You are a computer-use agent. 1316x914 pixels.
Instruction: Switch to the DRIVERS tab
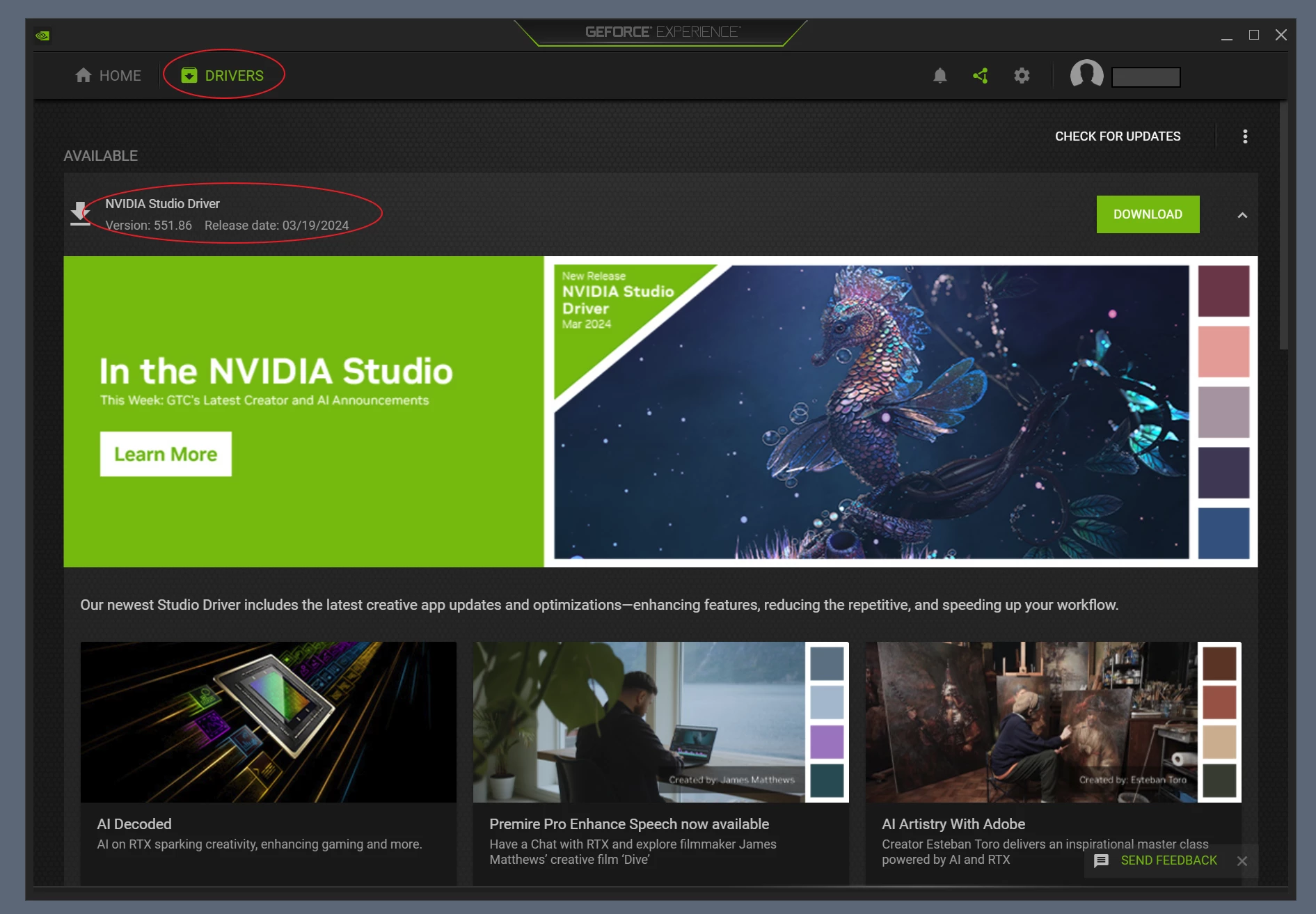click(x=223, y=75)
